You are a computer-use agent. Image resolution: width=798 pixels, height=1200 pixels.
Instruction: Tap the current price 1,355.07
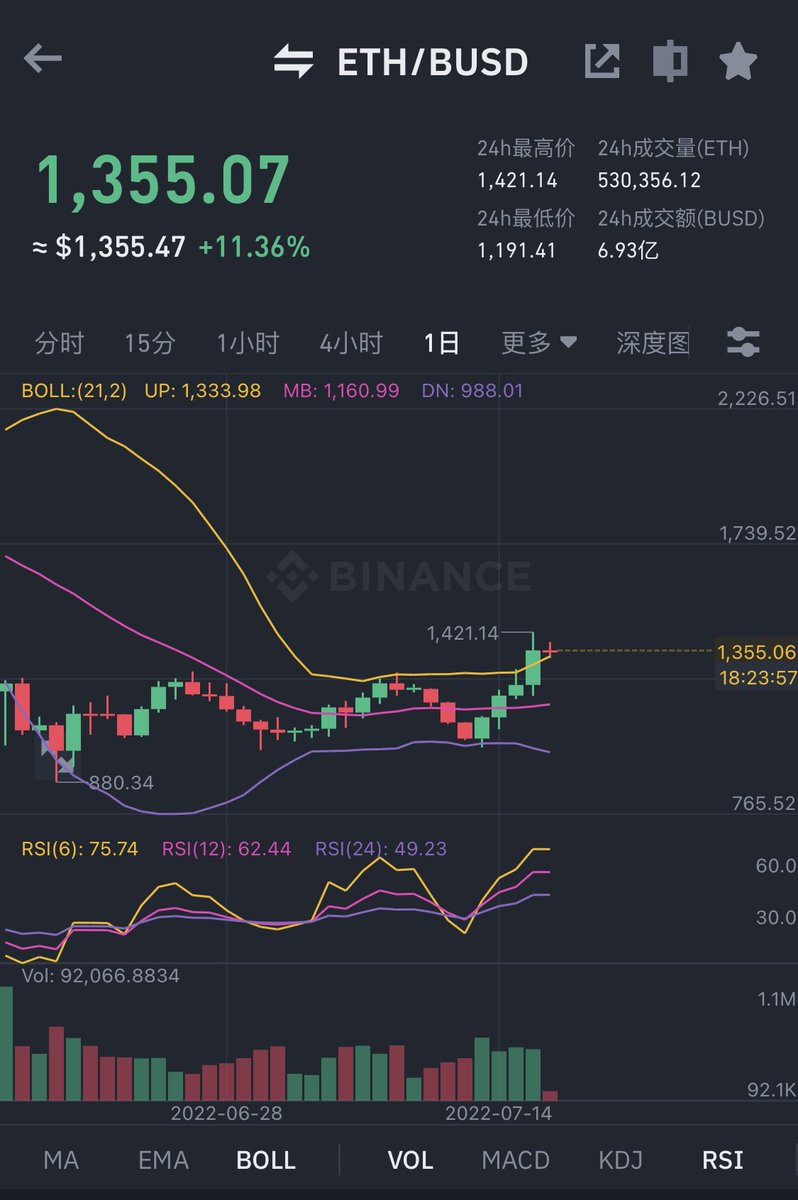163,181
